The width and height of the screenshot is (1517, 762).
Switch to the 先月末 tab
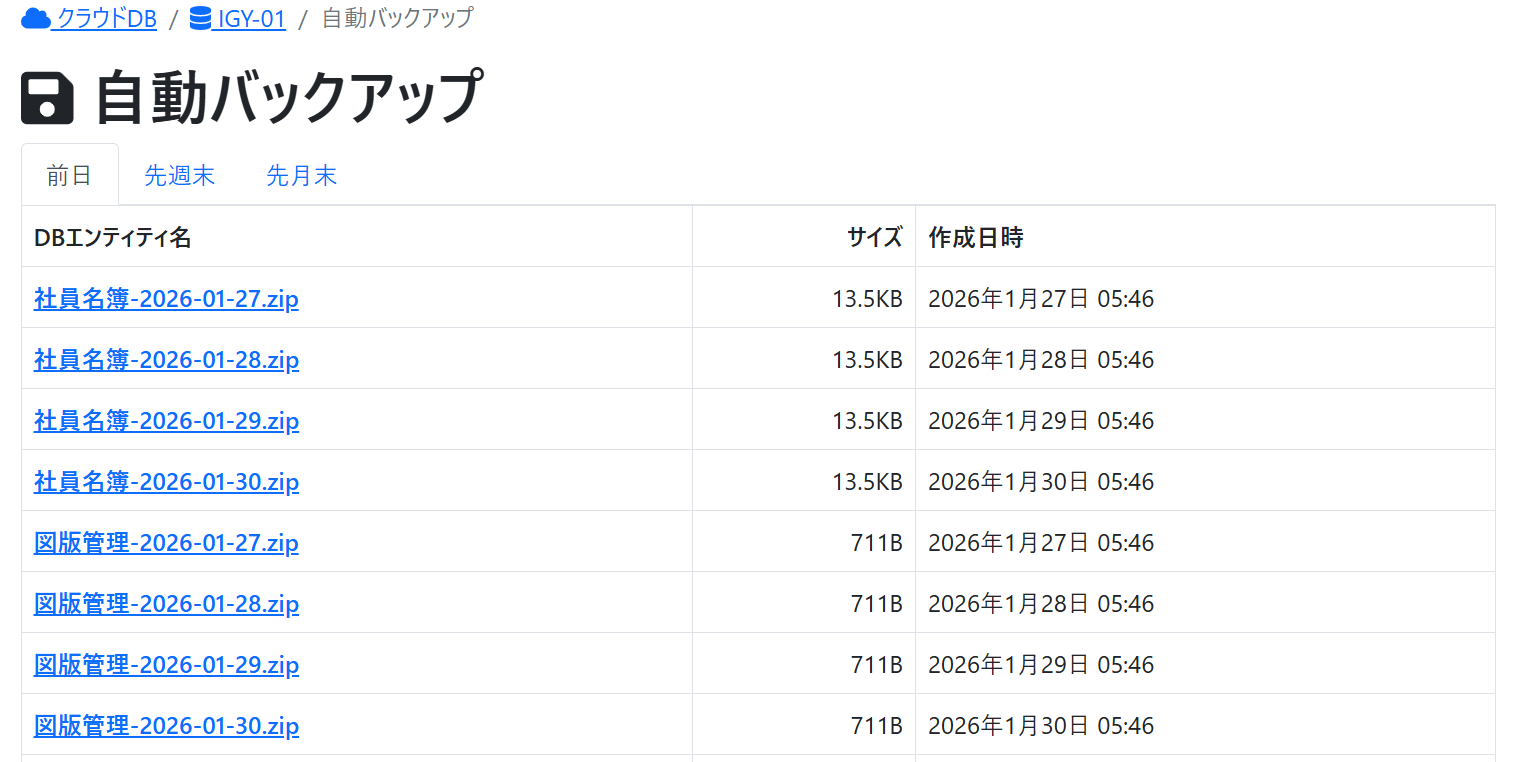pos(301,176)
